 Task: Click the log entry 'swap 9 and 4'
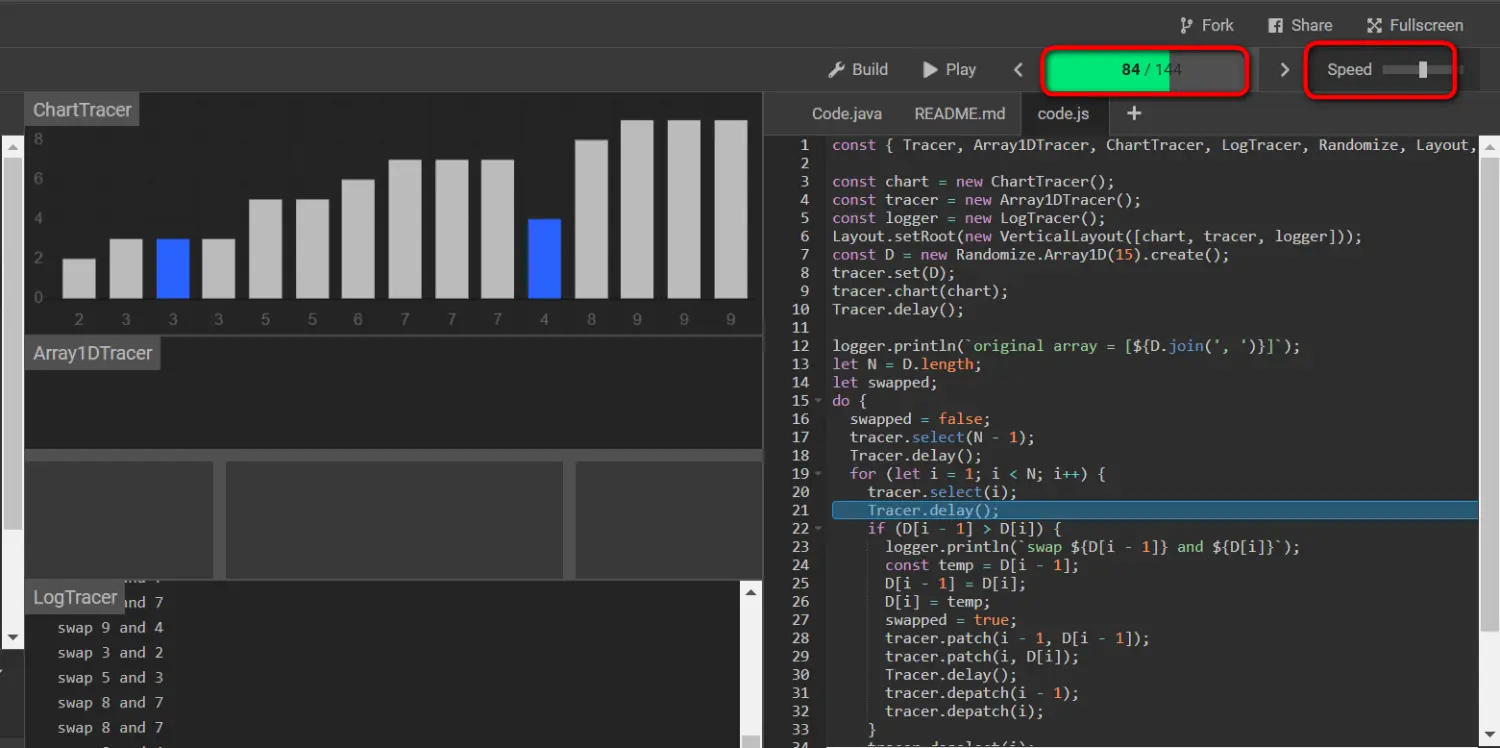click(x=111, y=628)
